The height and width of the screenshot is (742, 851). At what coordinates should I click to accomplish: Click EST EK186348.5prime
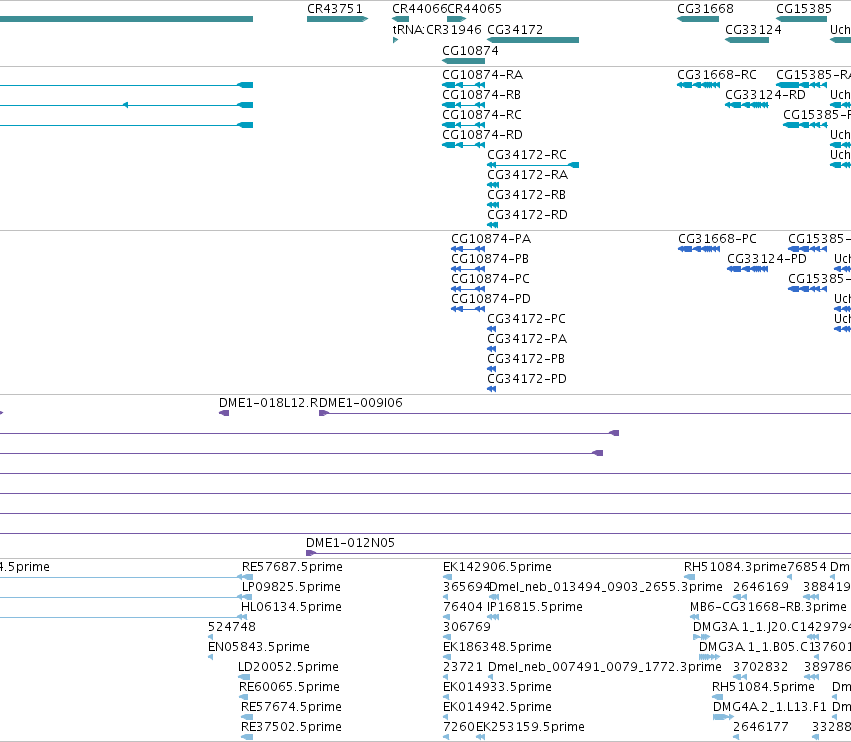[x=497, y=647]
